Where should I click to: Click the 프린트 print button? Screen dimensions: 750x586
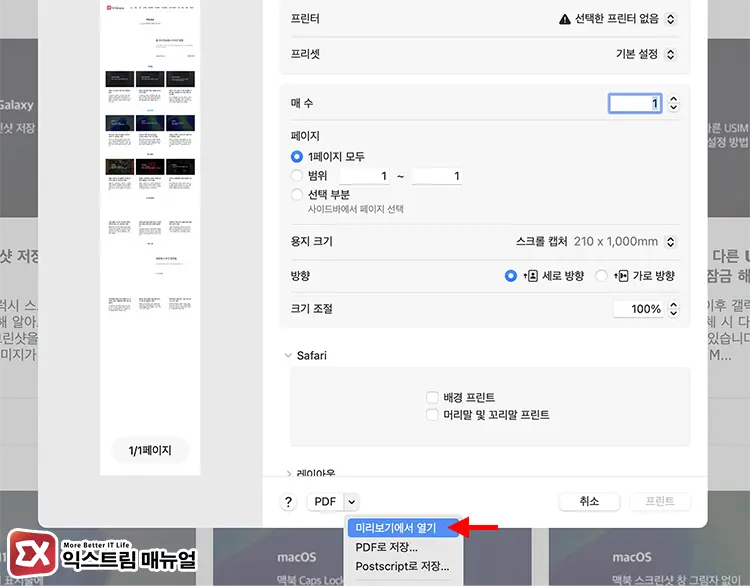pyautogui.click(x=660, y=501)
